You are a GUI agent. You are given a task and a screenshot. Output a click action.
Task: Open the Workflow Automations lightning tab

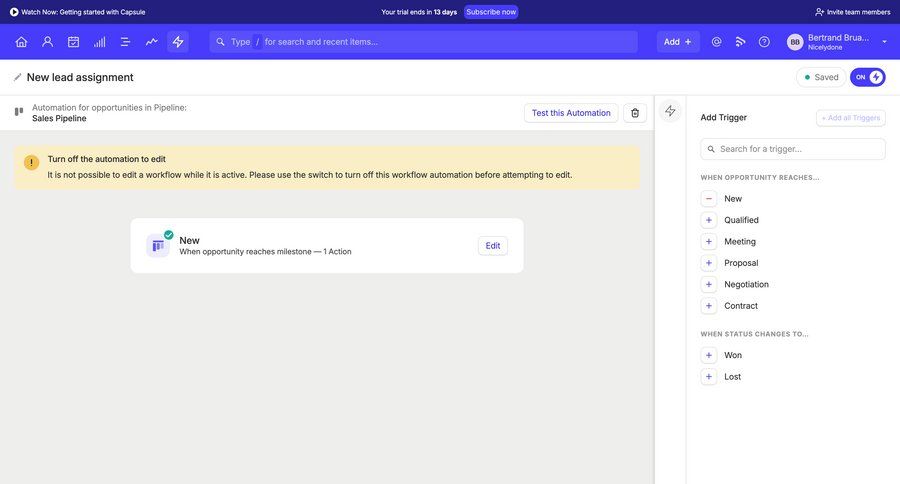click(x=178, y=42)
